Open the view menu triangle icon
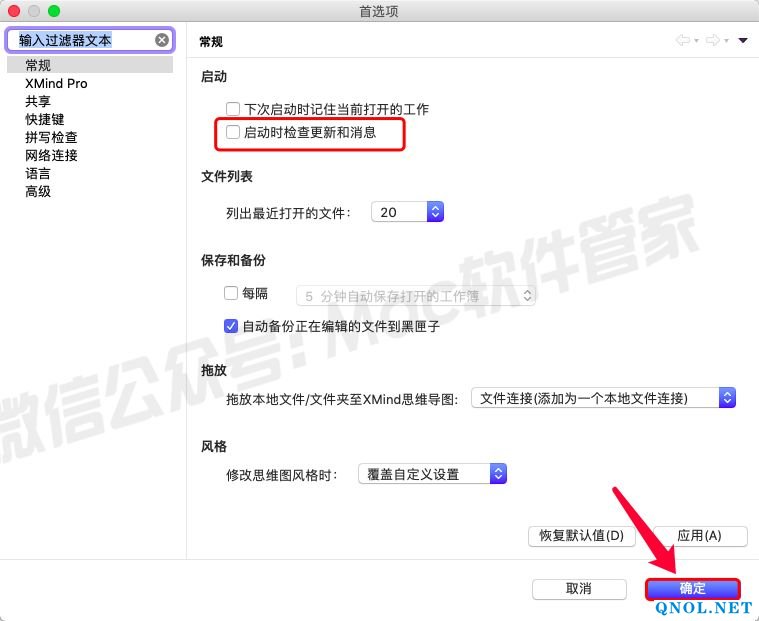Image resolution: width=759 pixels, height=621 pixels. point(743,41)
